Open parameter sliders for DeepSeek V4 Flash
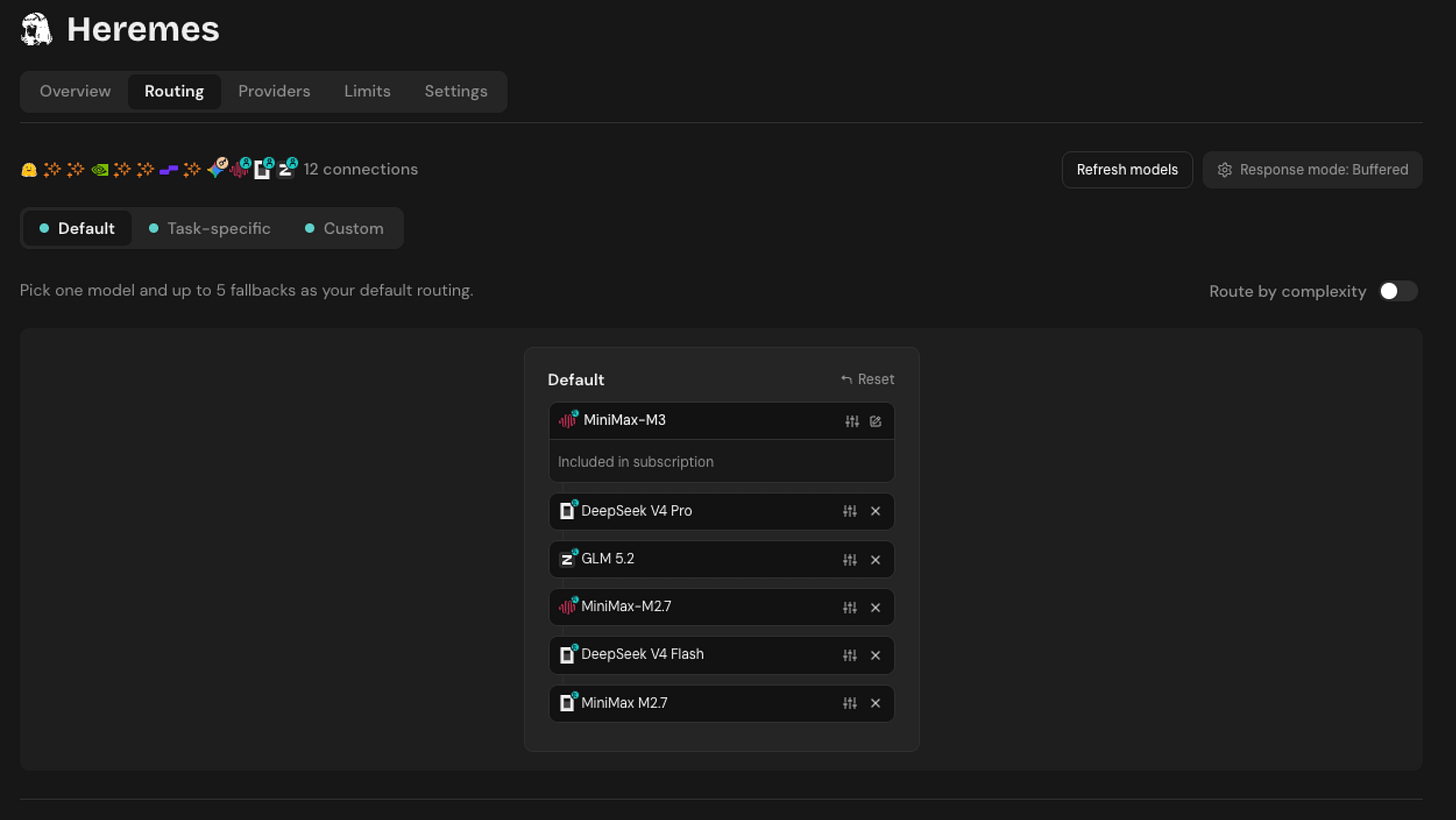Viewport: 1456px width, 820px height. coord(850,655)
